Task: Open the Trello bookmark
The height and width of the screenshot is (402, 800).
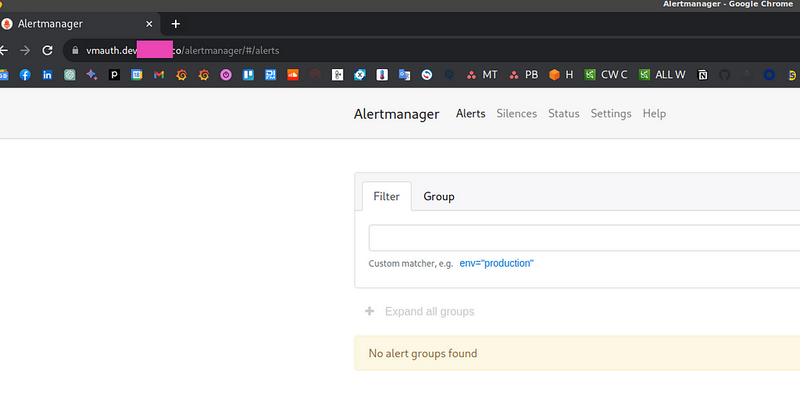Action: tap(248, 74)
